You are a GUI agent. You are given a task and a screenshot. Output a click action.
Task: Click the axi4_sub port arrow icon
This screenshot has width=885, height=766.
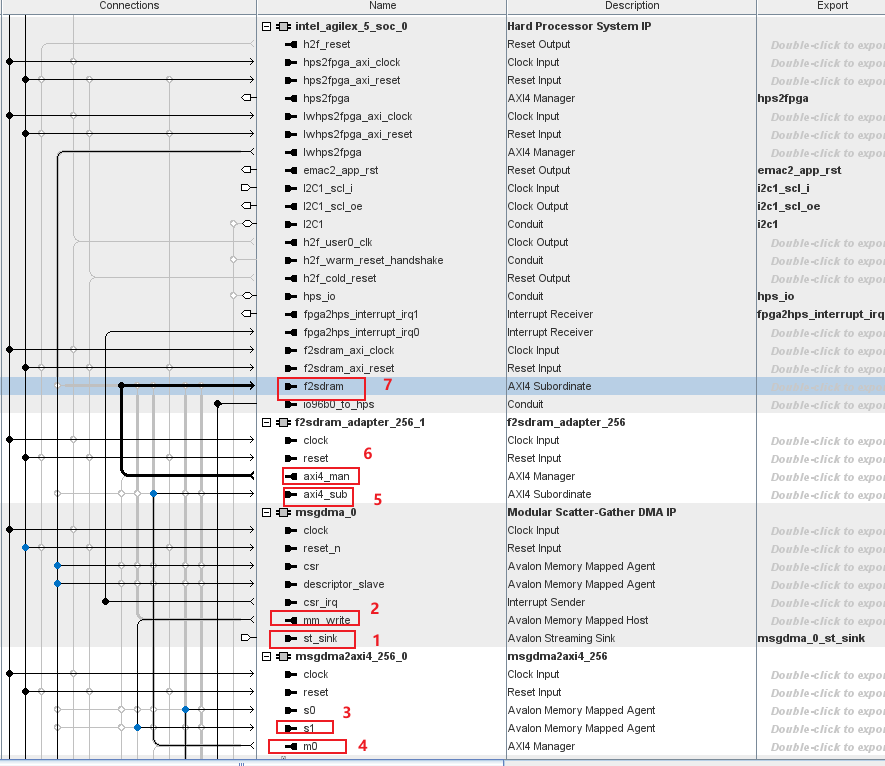click(x=291, y=494)
